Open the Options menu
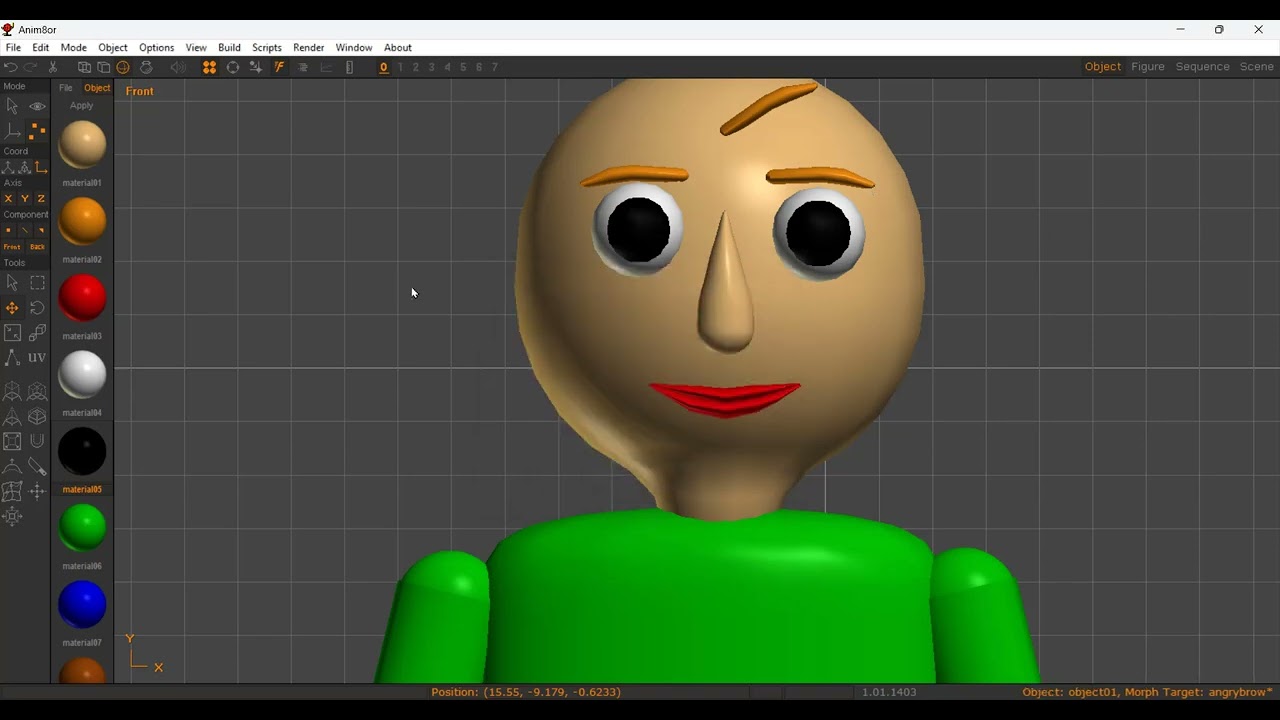Viewport: 1280px width, 720px height. pos(157,47)
